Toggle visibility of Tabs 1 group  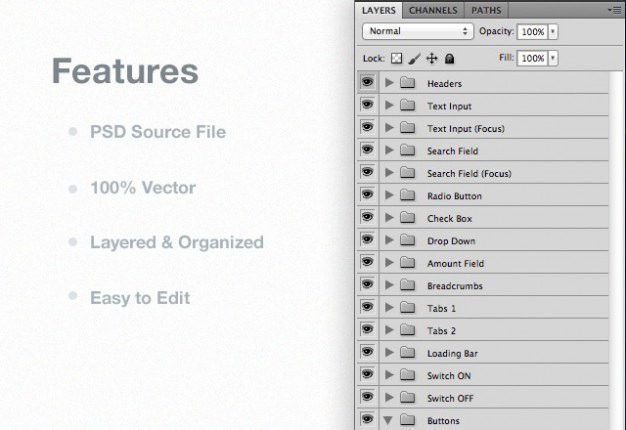[367, 307]
